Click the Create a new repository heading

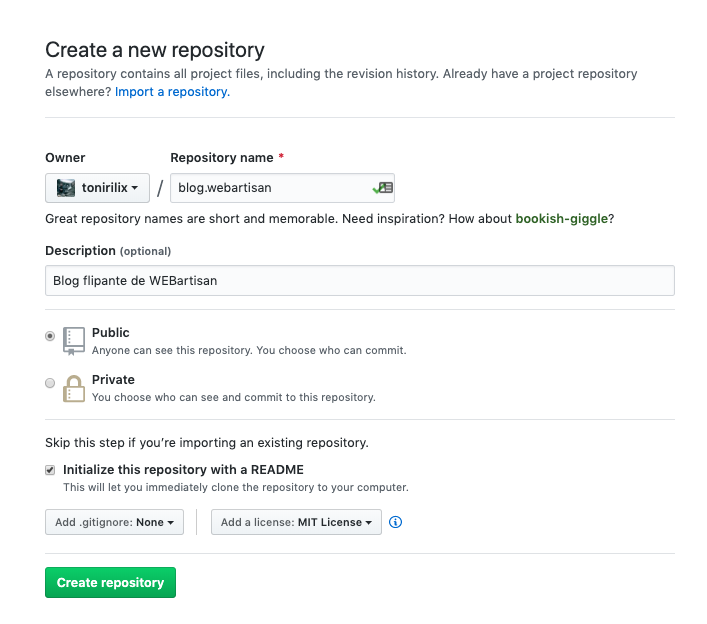click(155, 50)
